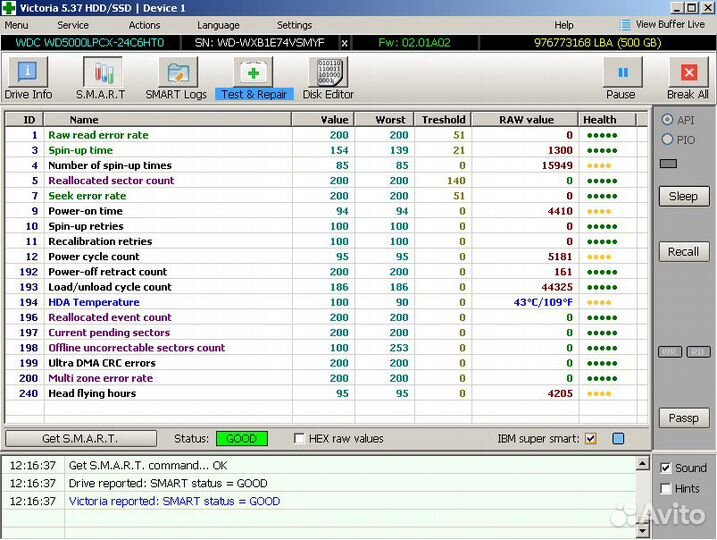This screenshot has width=717, height=540.
Task: Select the Reallocated event count row
Action: point(326,317)
